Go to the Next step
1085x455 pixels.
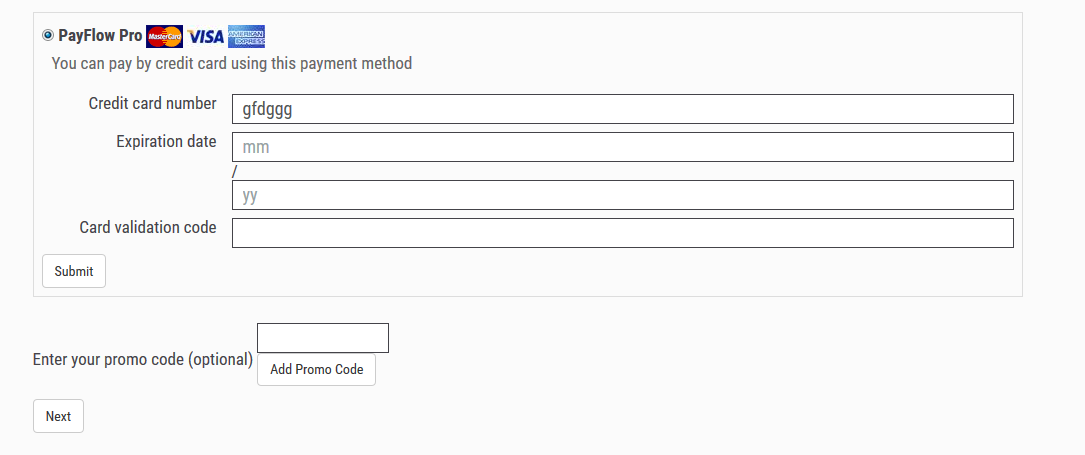coord(58,416)
